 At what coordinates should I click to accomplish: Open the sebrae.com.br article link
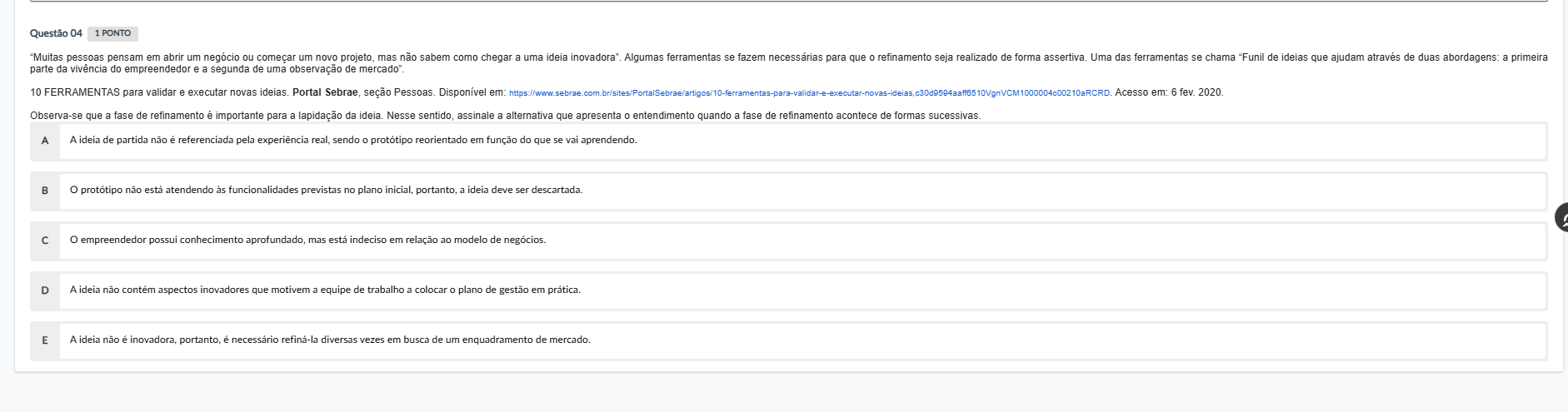[808, 93]
